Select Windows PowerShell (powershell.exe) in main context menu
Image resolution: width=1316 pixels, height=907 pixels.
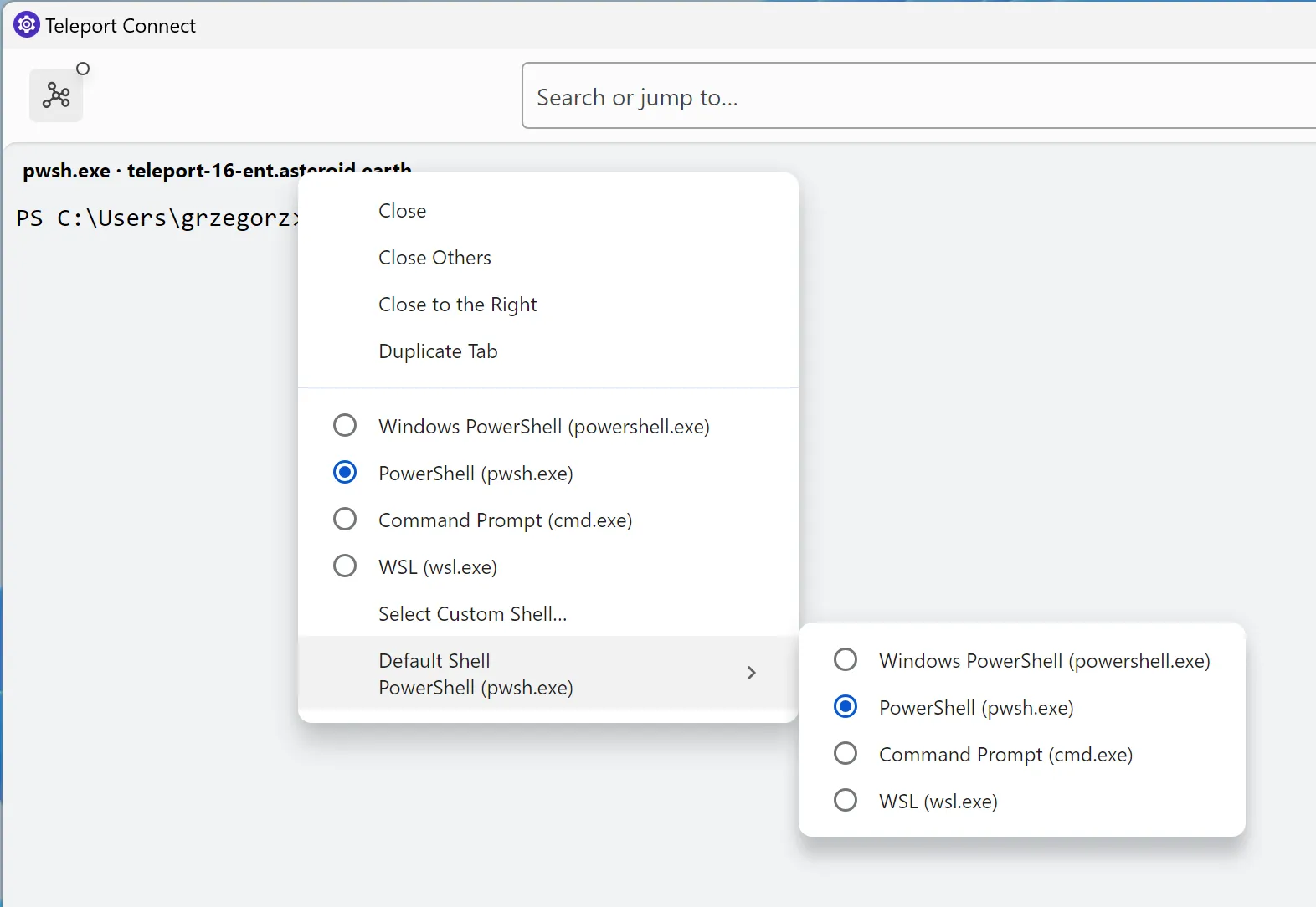[547, 427]
